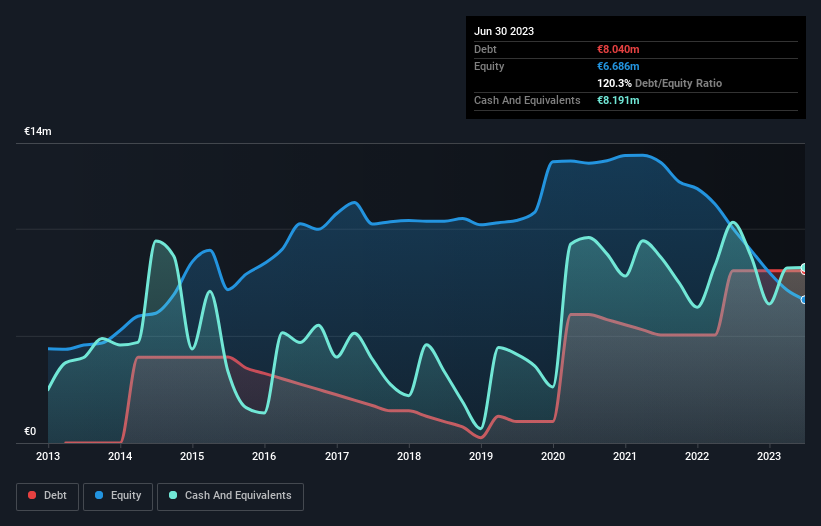Select the 2020 x-axis label

pyautogui.click(x=553, y=456)
